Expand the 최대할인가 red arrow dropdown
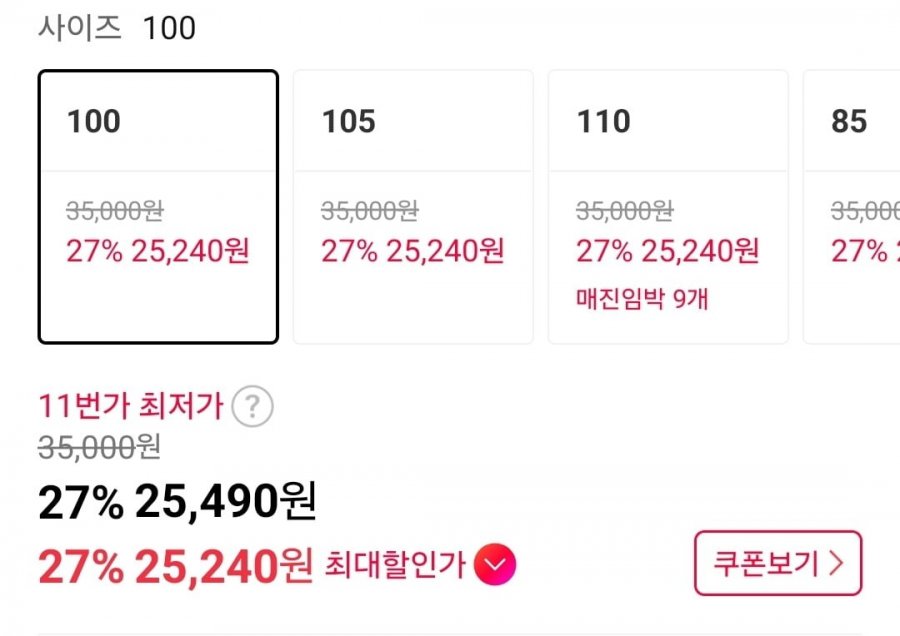 (x=495, y=566)
